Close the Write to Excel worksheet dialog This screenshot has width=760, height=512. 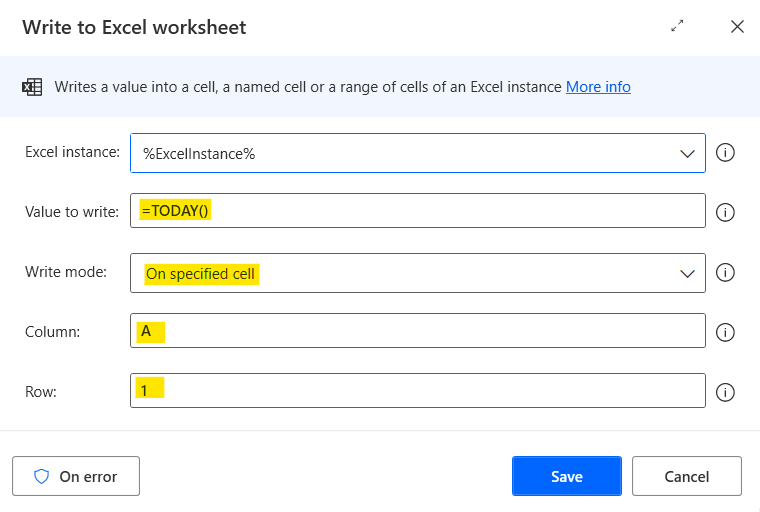click(x=737, y=27)
